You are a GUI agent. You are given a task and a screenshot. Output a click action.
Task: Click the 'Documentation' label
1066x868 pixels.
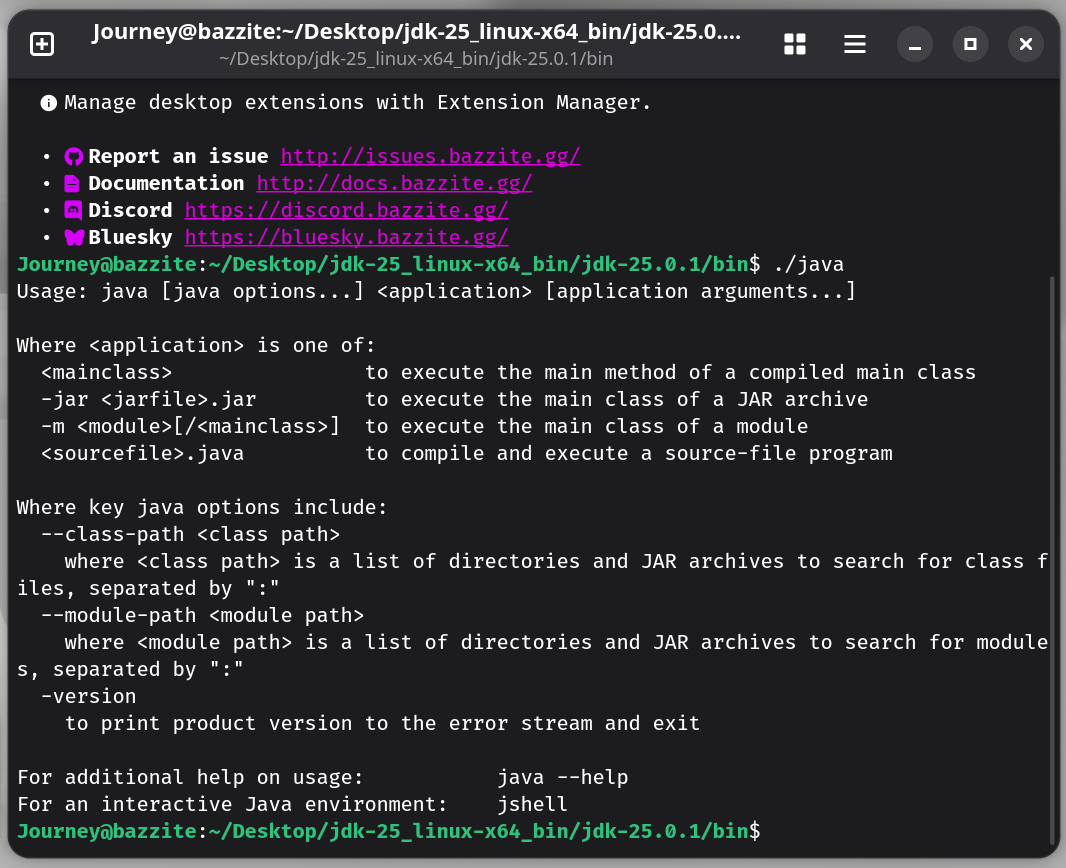click(x=166, y=184)
